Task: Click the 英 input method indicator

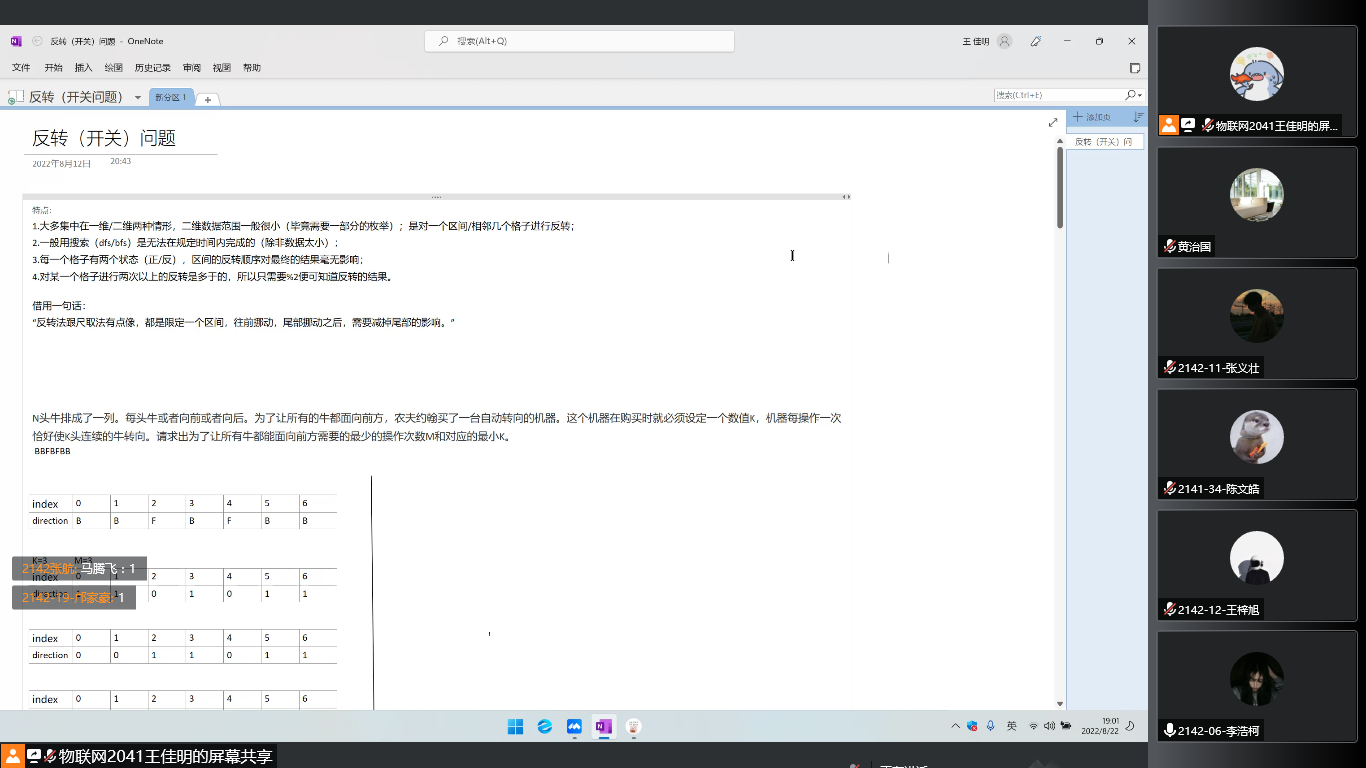Action: click(1012, 726)
